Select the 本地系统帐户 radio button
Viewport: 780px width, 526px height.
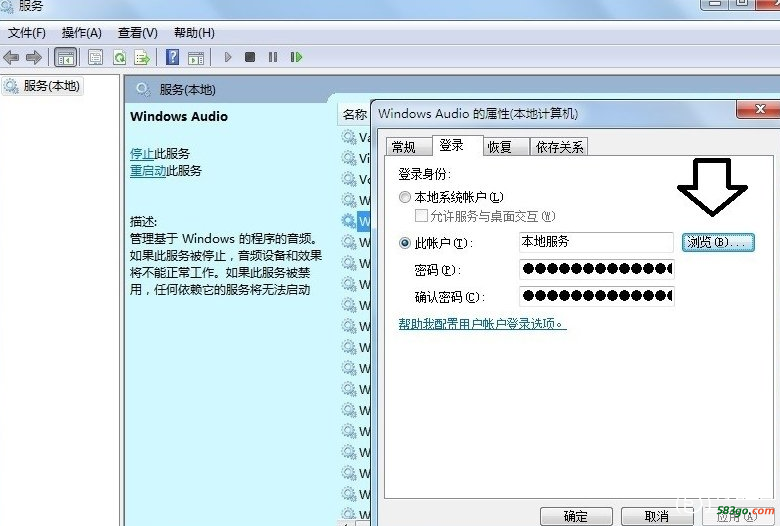pos(405,197)
